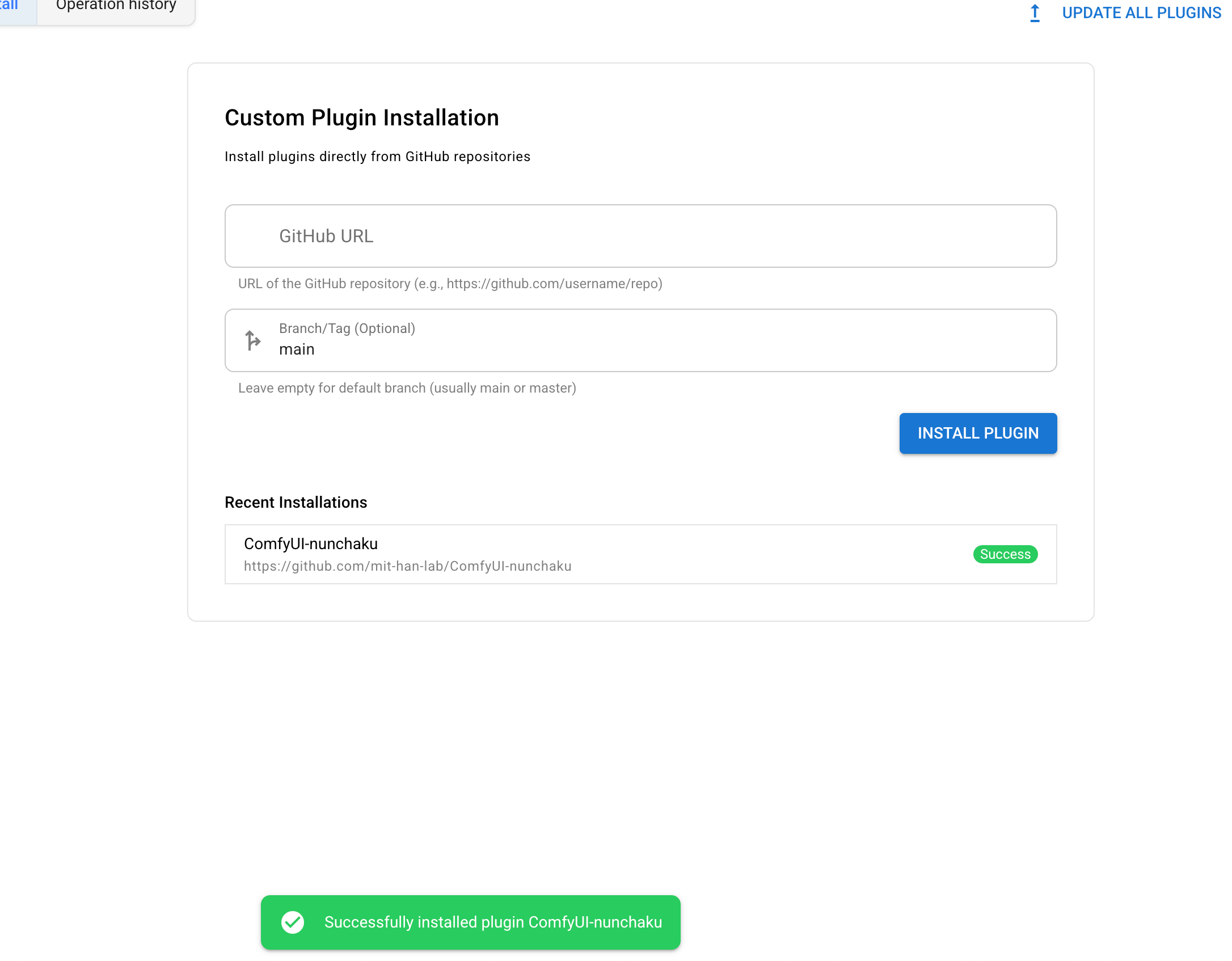Click the Recent Installations section heading

(296, 503)
